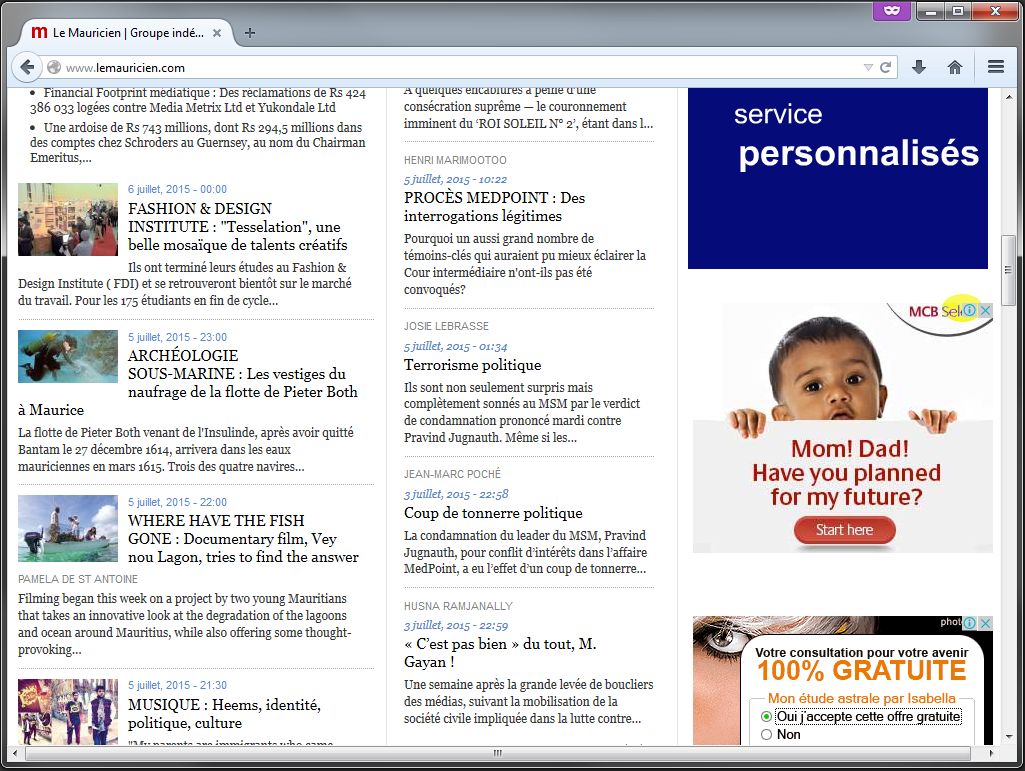Click the date '3 juillet, 2015 - 22:59'

point(456,626)
